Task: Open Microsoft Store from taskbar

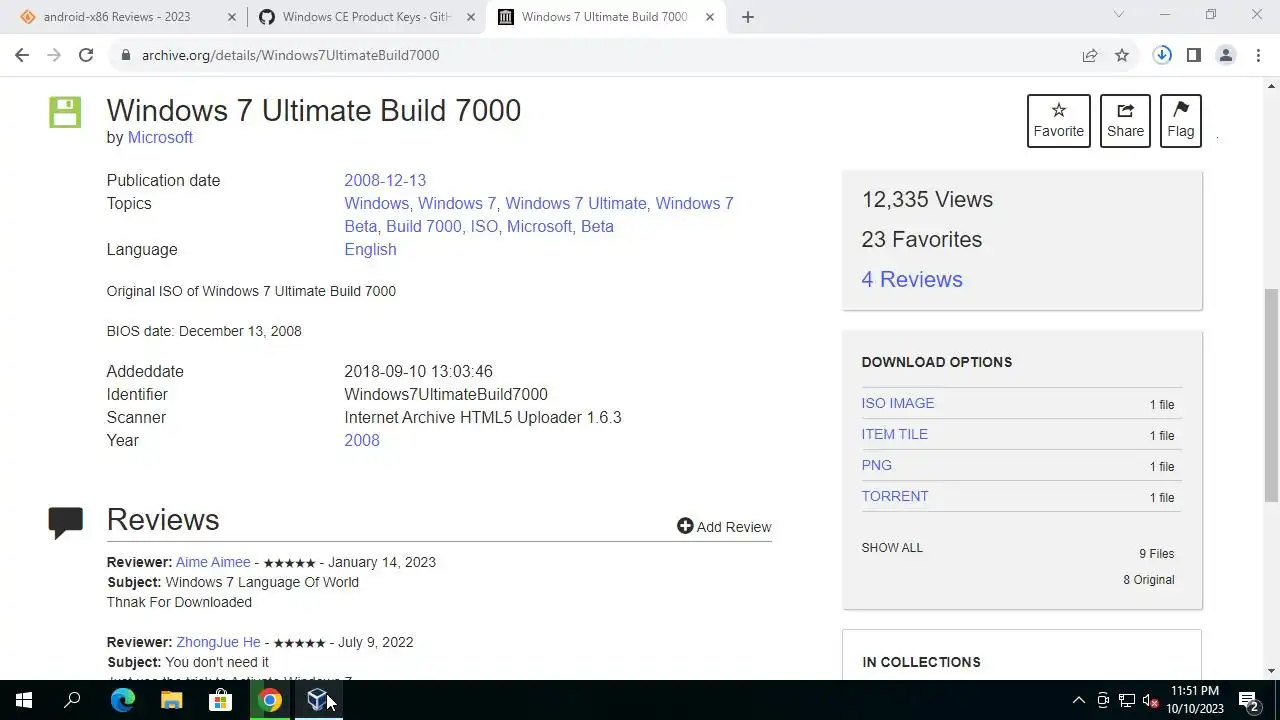Action: pos(220,700)
